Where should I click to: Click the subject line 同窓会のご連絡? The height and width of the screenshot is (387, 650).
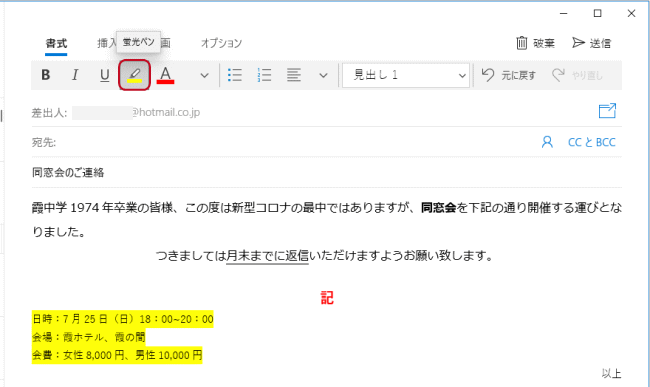click(68, 172)
